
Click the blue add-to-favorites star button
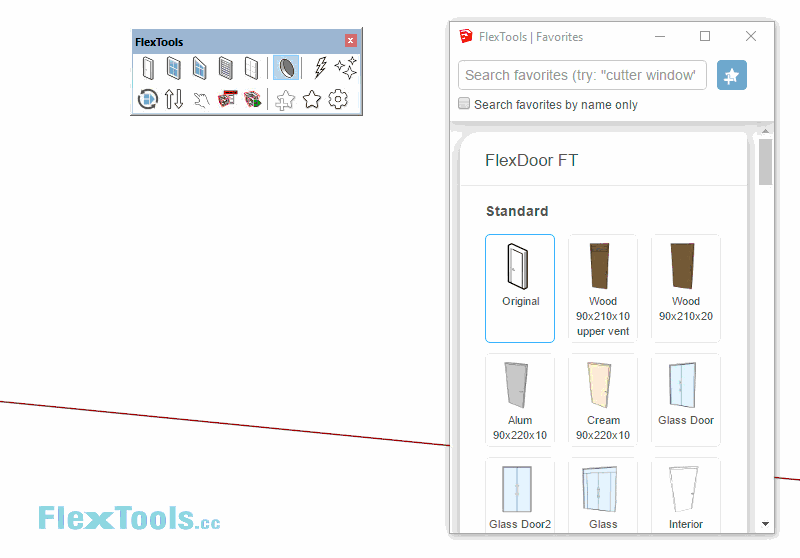pos(732,75)
